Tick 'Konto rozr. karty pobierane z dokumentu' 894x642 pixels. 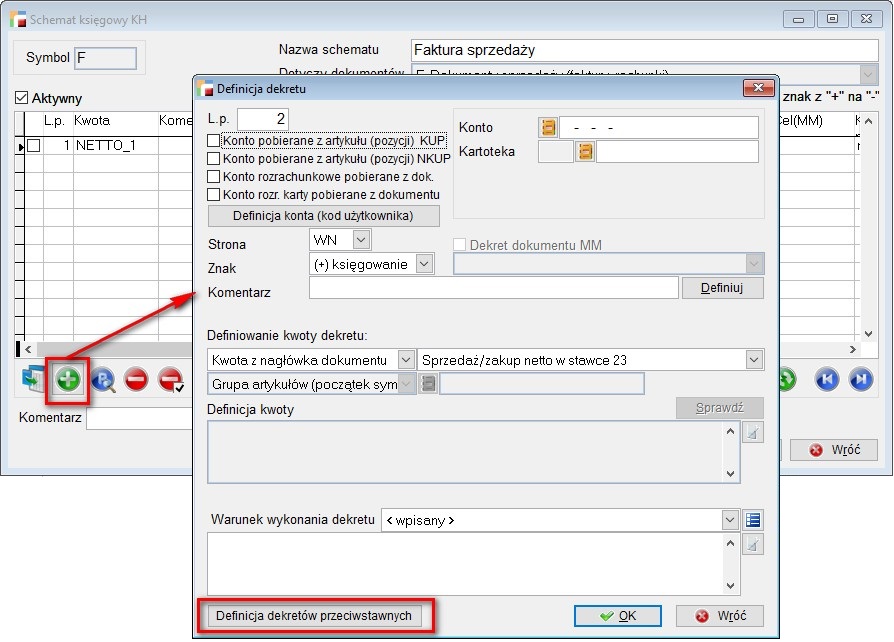(x=213, y=195)
